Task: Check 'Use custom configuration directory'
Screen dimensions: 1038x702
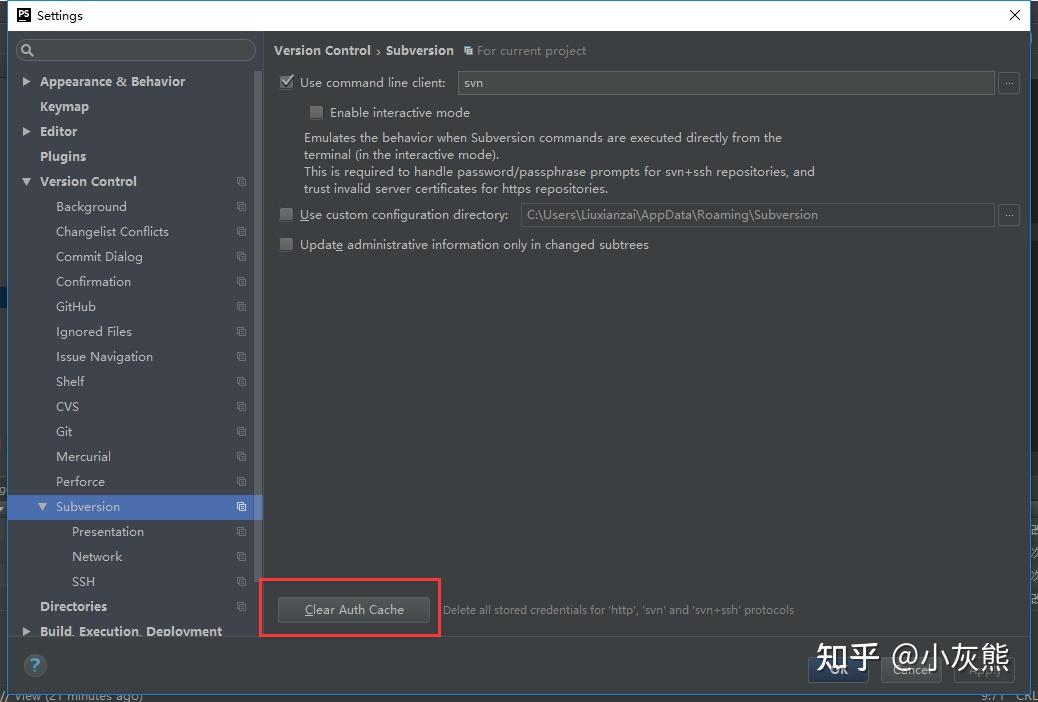Action: tap(287, 215)
